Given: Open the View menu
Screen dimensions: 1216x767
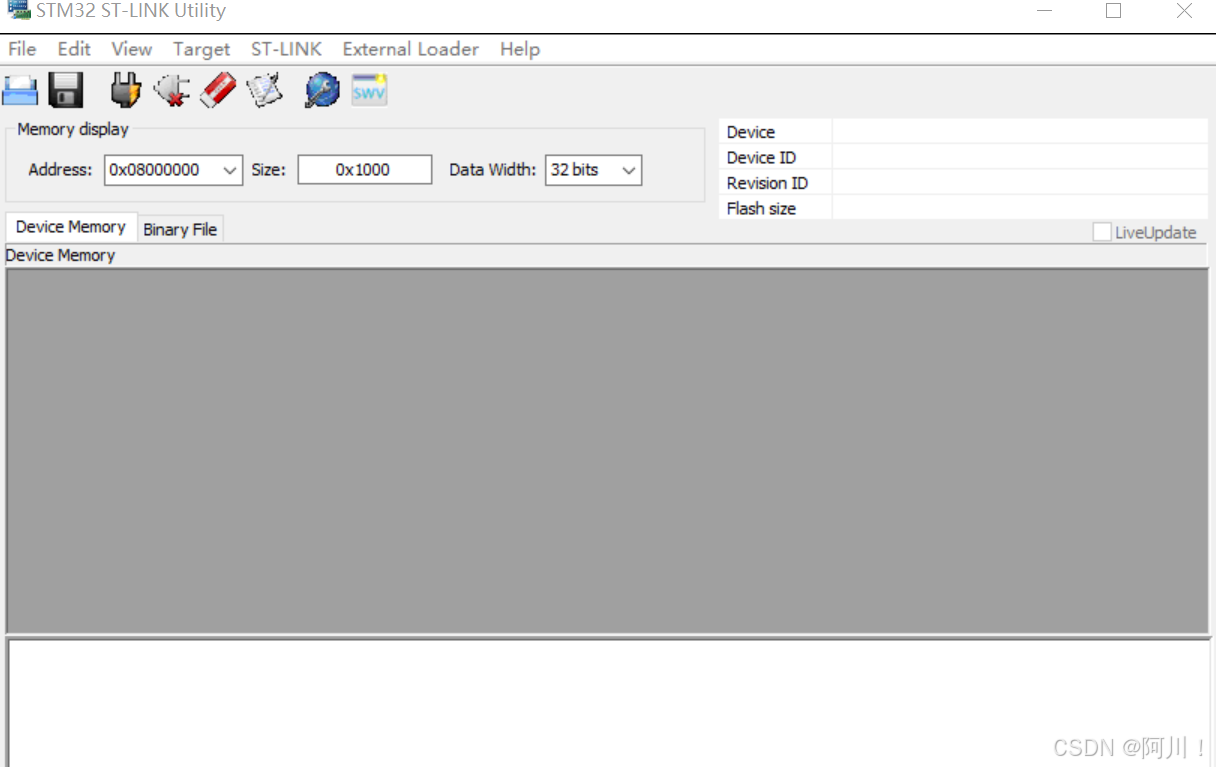Looking at the screenshot, I should coord(131,49).
